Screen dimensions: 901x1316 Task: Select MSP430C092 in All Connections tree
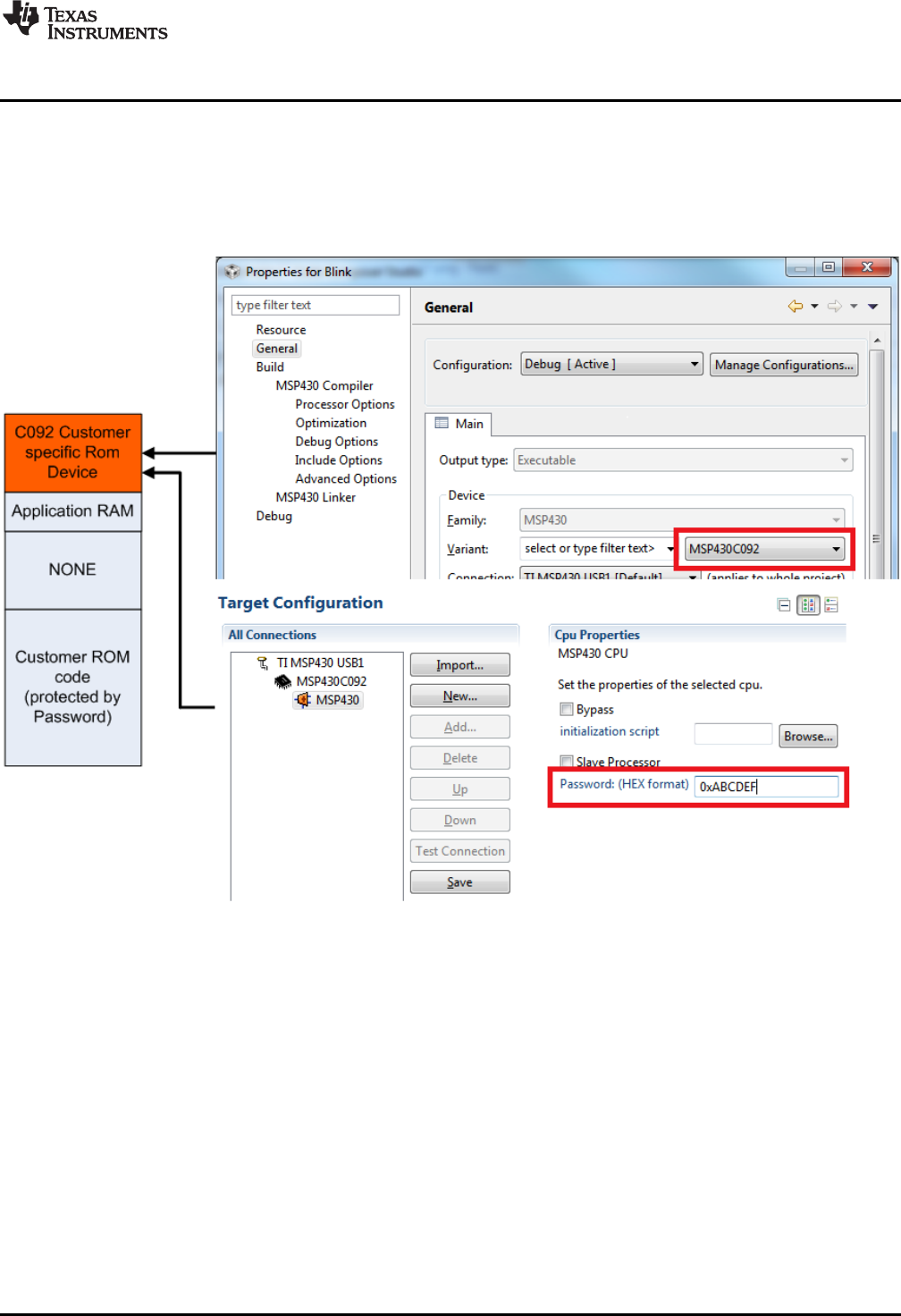(331, 681)
